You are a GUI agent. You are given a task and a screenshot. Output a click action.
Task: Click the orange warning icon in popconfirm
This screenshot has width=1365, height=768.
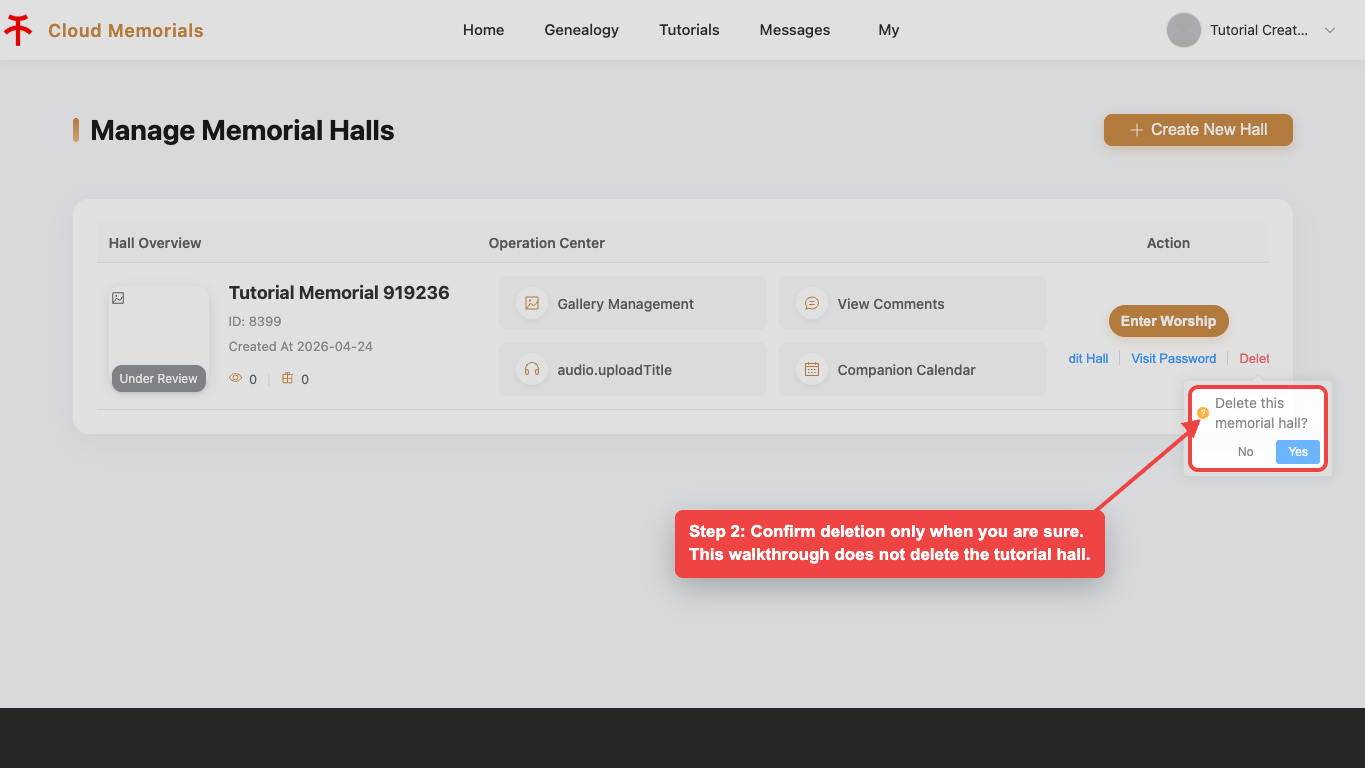pos(1203,412)
